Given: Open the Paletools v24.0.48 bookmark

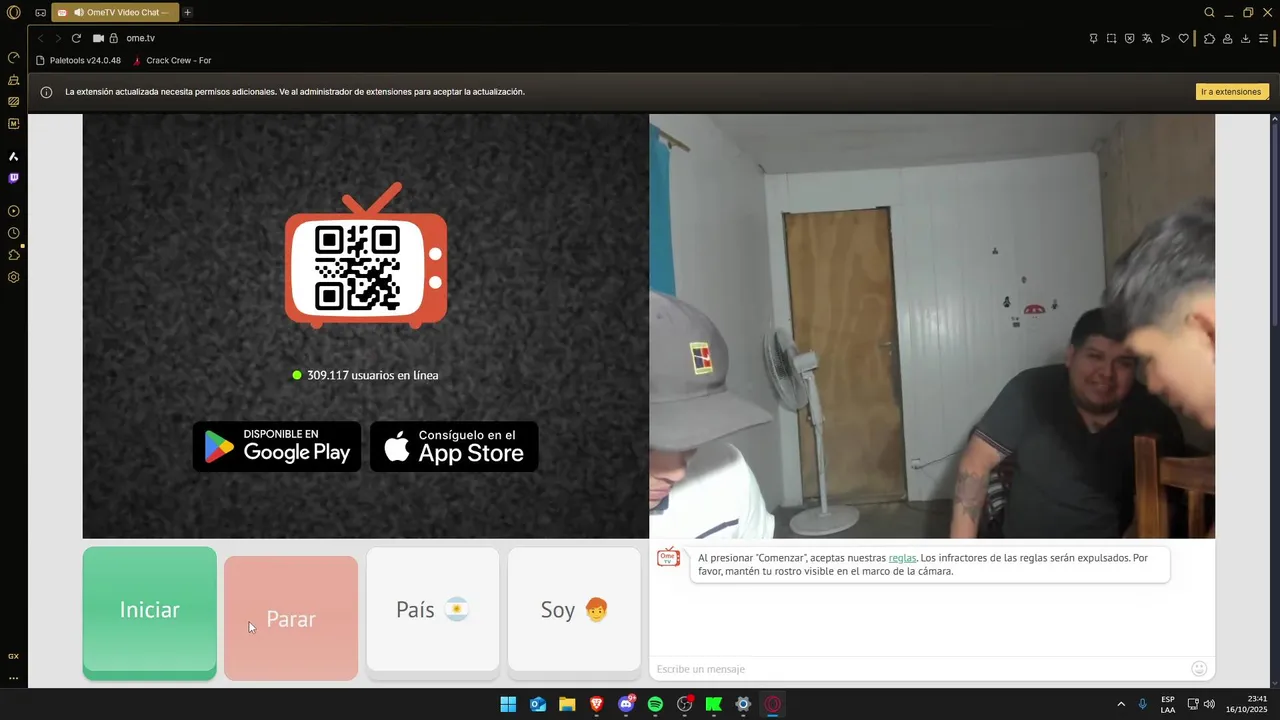Looking at the screenshot, I should [78, 60].
